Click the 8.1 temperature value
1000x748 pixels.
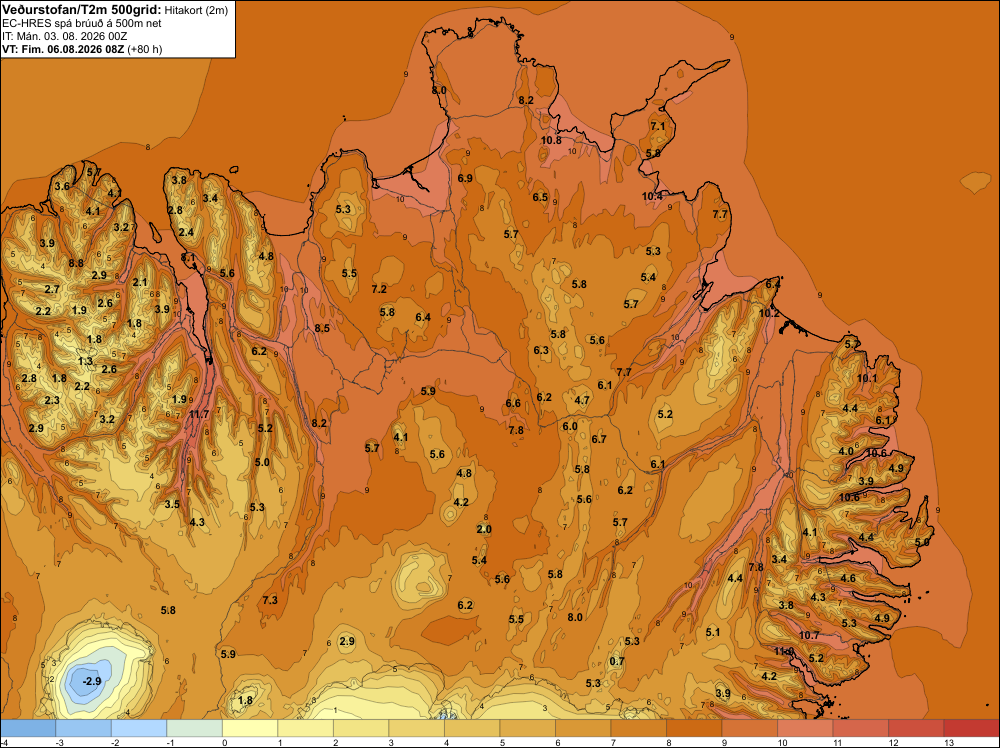click(188, 257)
